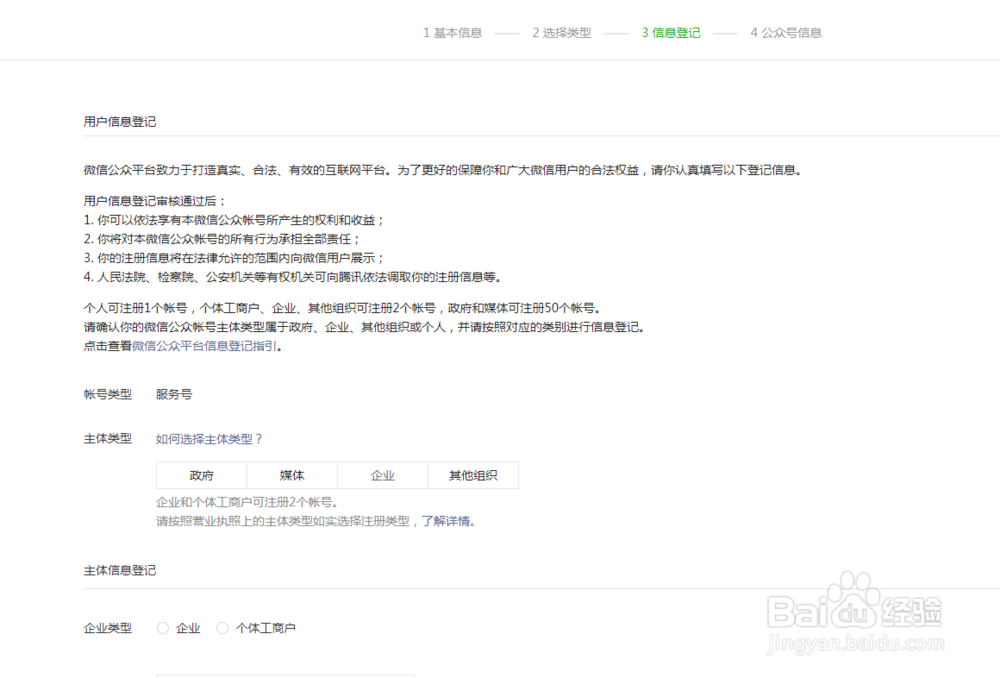Select the 政府 subject type tab

tap(201, 474)
